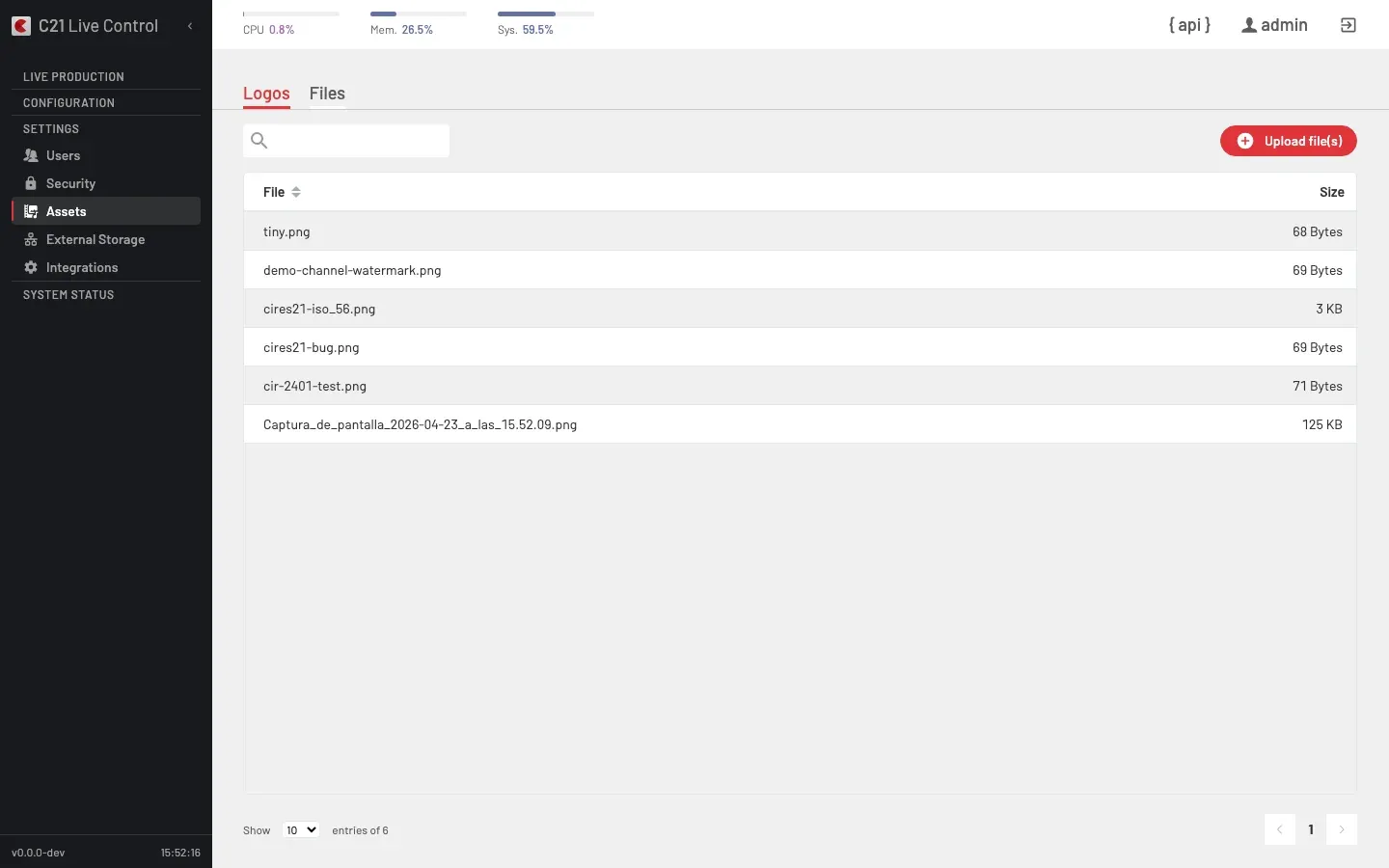Image resolution: width=1389 pixels, height=868 pixels.
Task: Click the Assets icon in sidebar
Action: coord(31,211)
